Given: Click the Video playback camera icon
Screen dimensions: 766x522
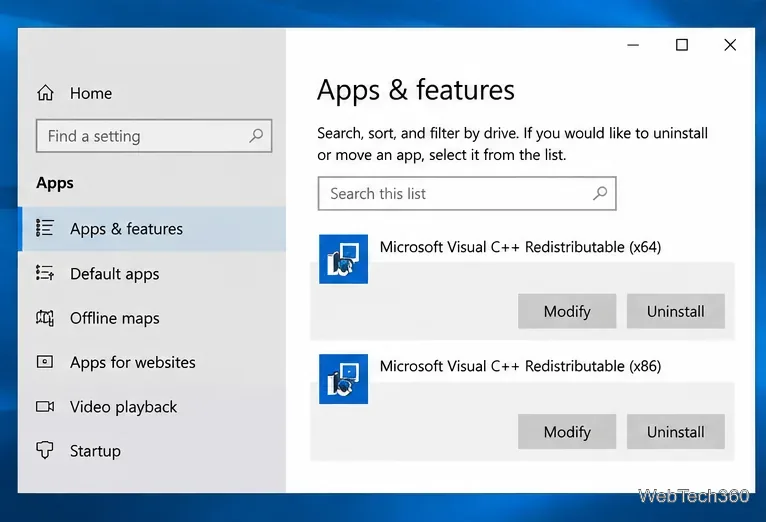Looking at the screenshot, I should click(45, 406).
